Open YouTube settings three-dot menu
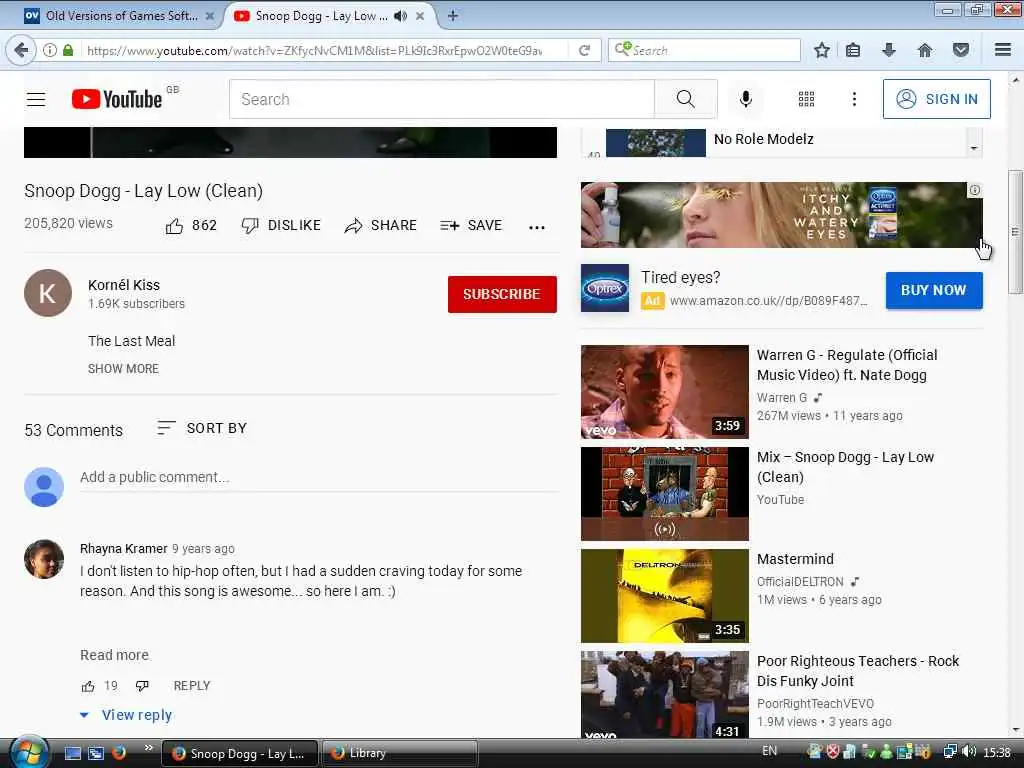 point(854,99)
